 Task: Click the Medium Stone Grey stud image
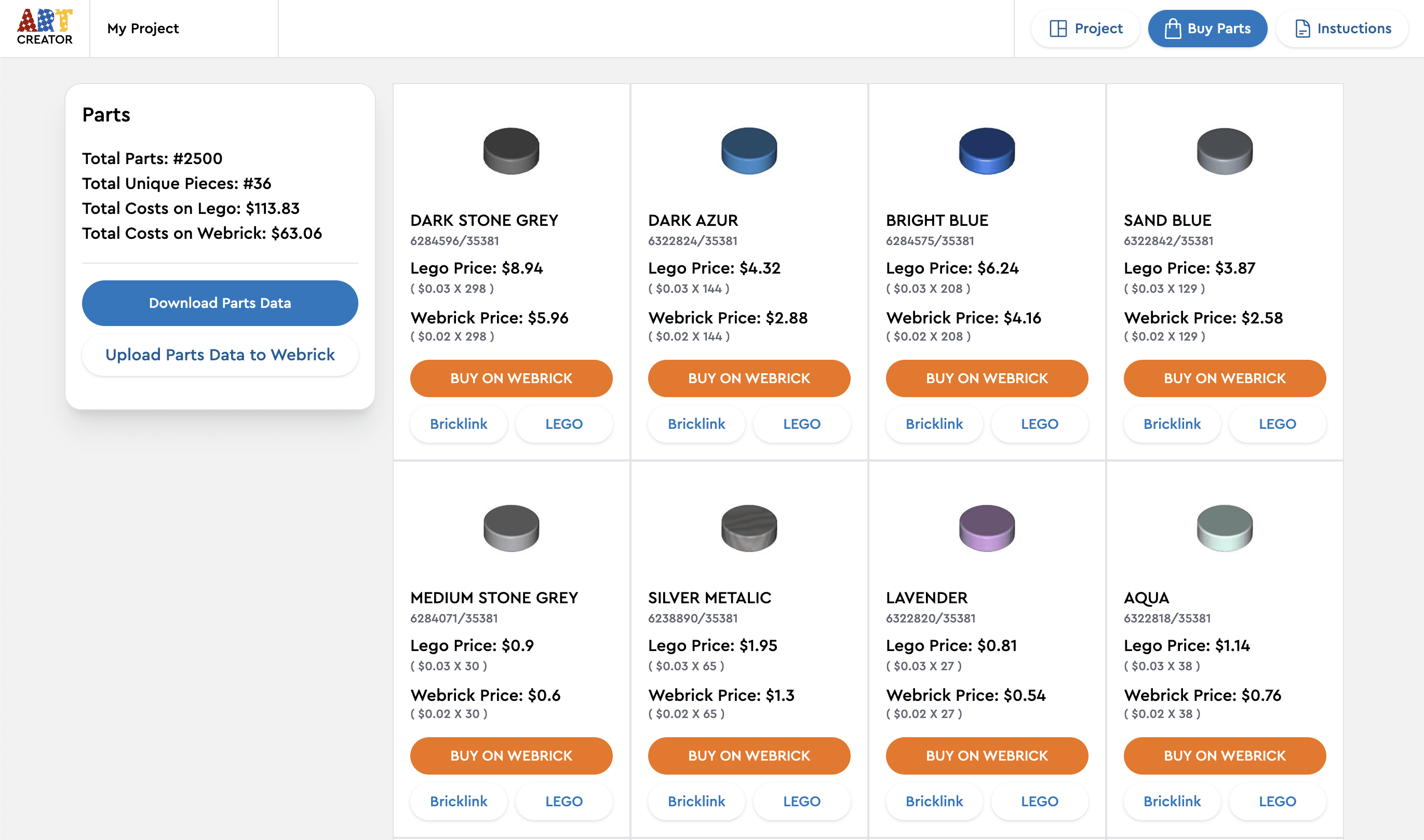pos(512,528)
